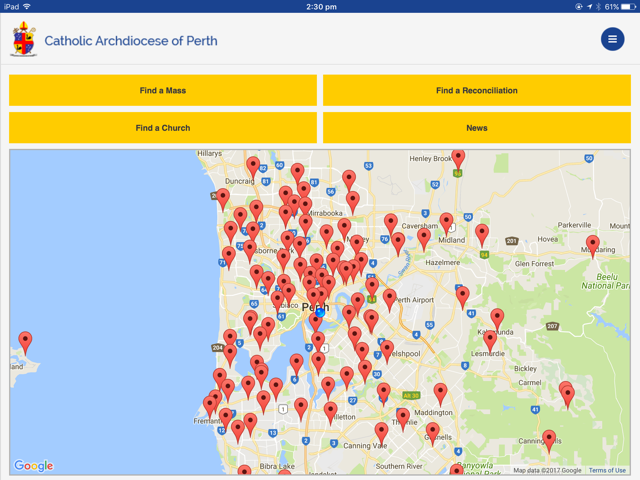Tap the Archdiocese crest logo
640x480 pixels.
point(24,39)
